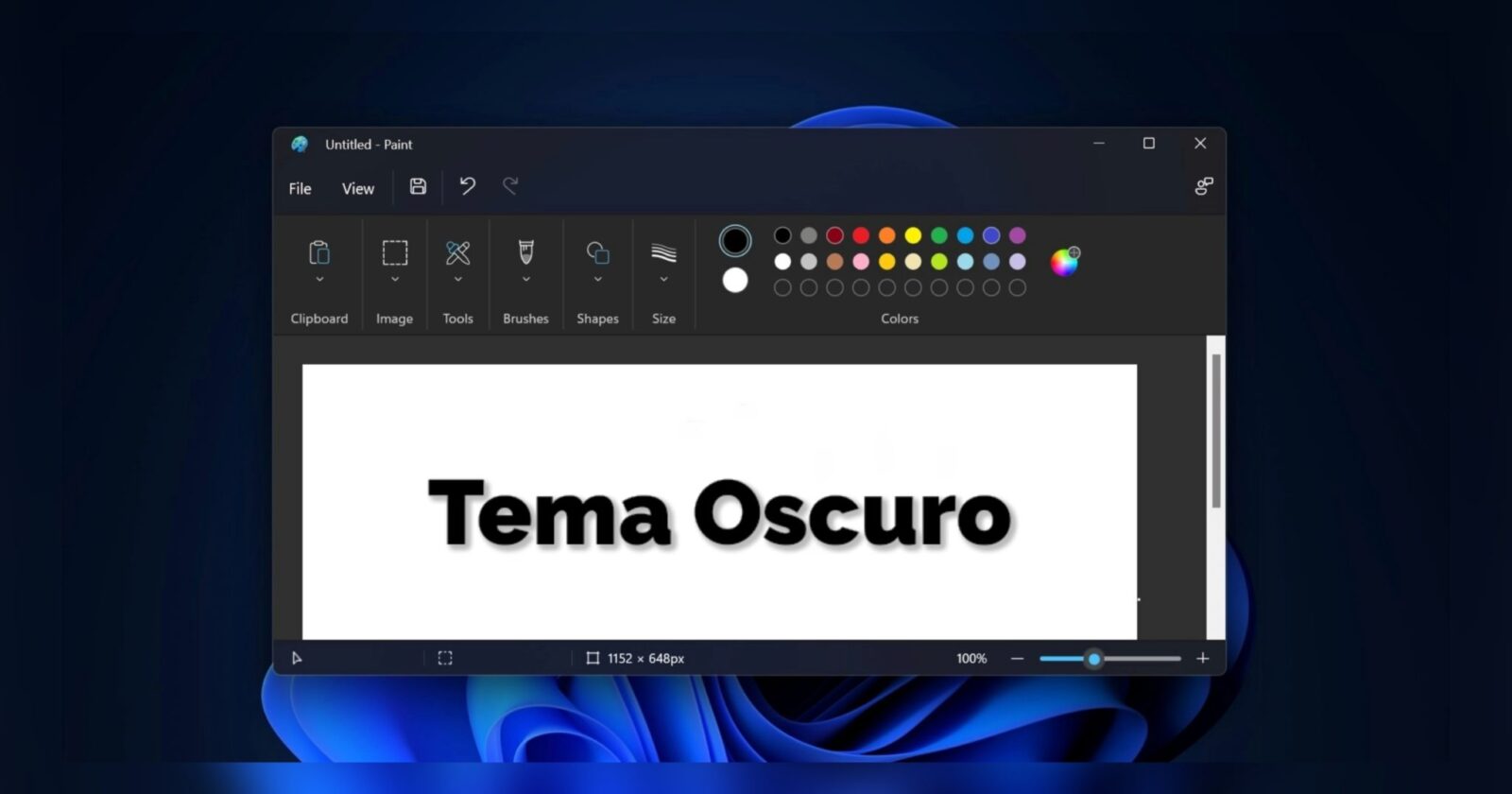Pick the pink palette swatch
The image size is (1512, 794).
pyautogui.click(x=861, y=262)
